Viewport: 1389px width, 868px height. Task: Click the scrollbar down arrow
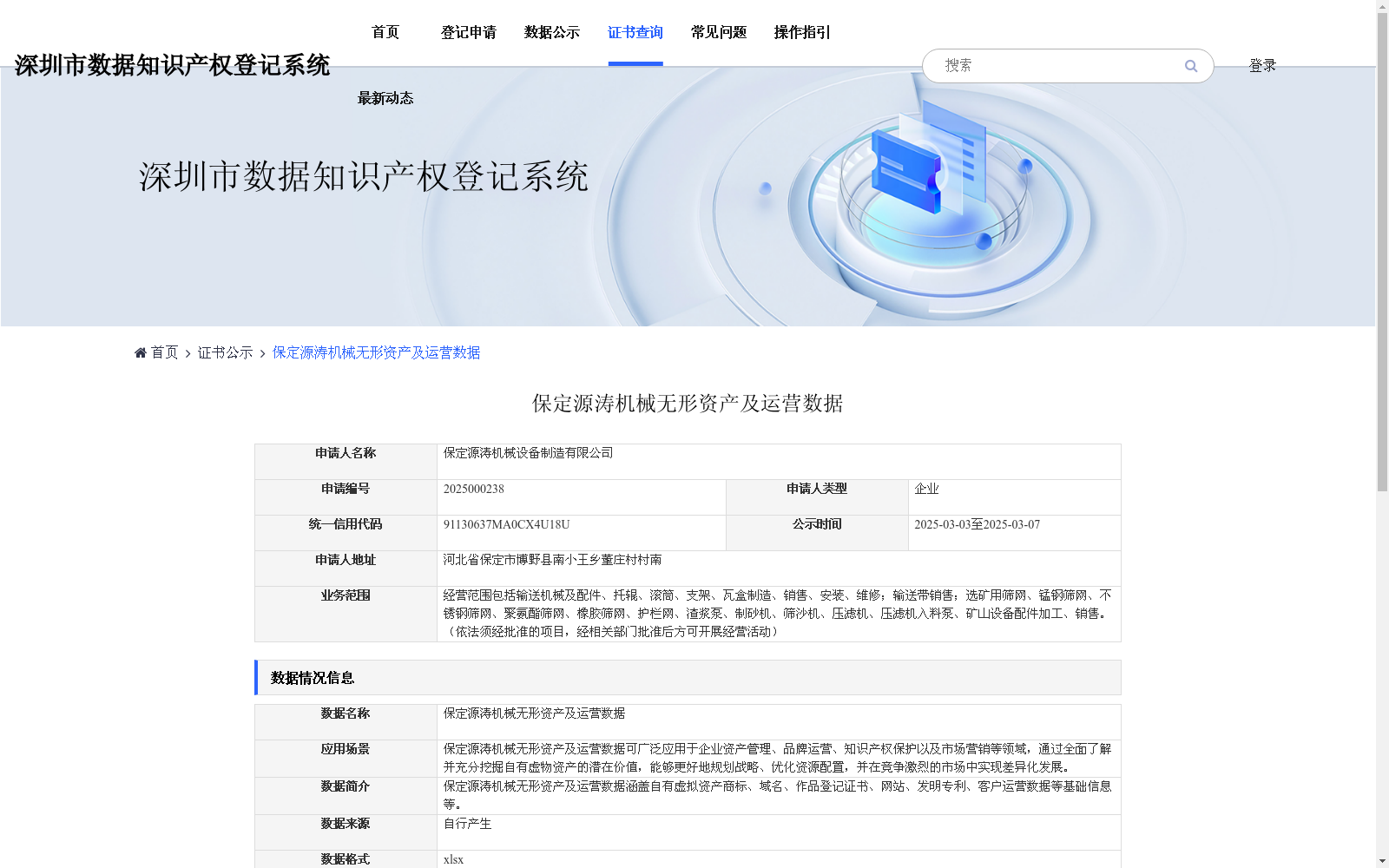pos(1382,861)
